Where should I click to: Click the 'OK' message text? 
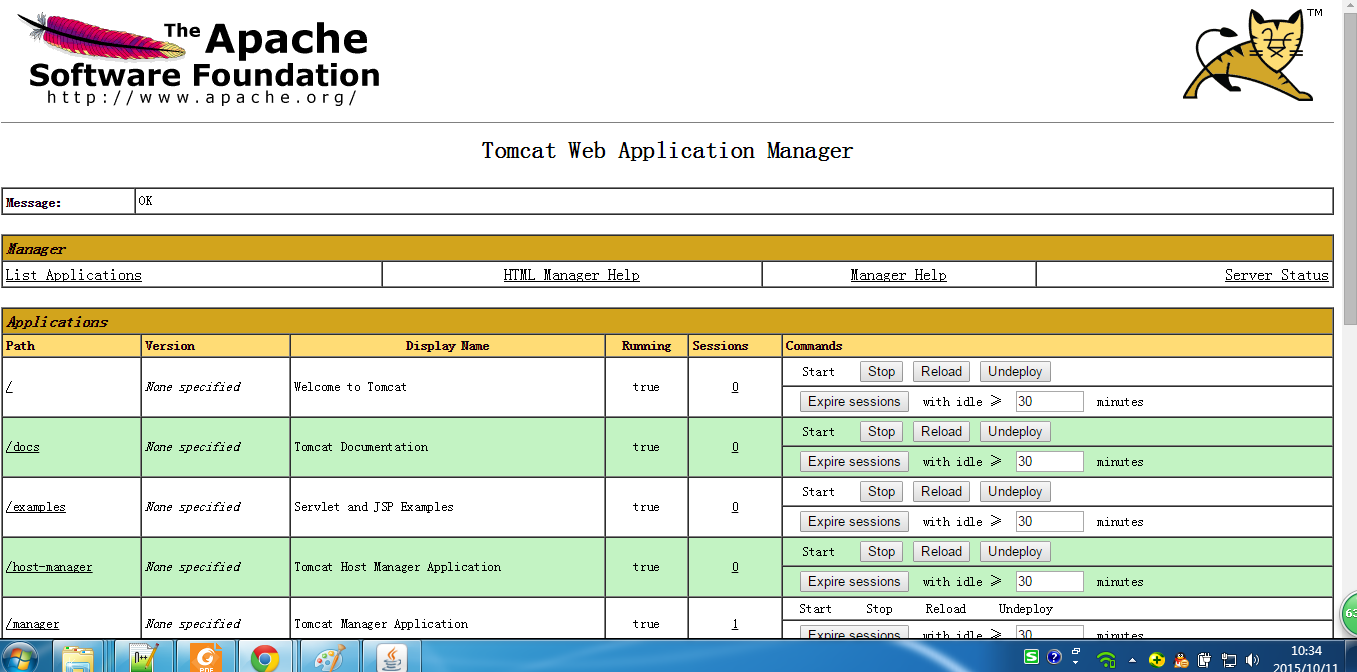146,201
